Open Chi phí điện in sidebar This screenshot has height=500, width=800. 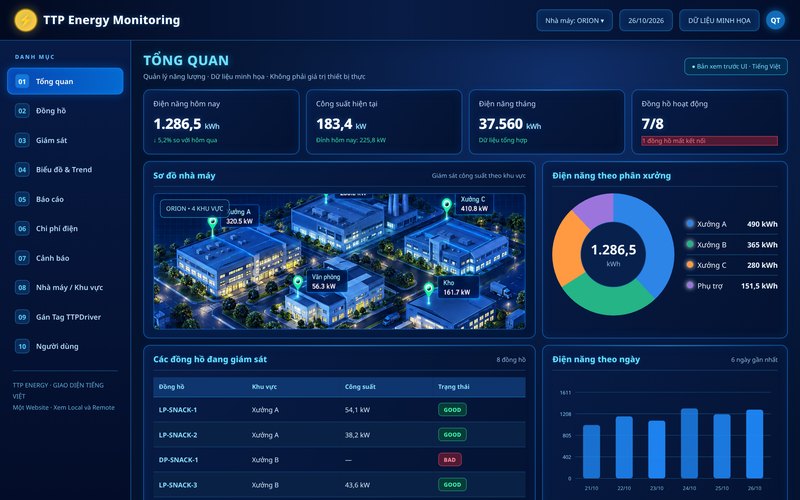[x=65, y=229]
